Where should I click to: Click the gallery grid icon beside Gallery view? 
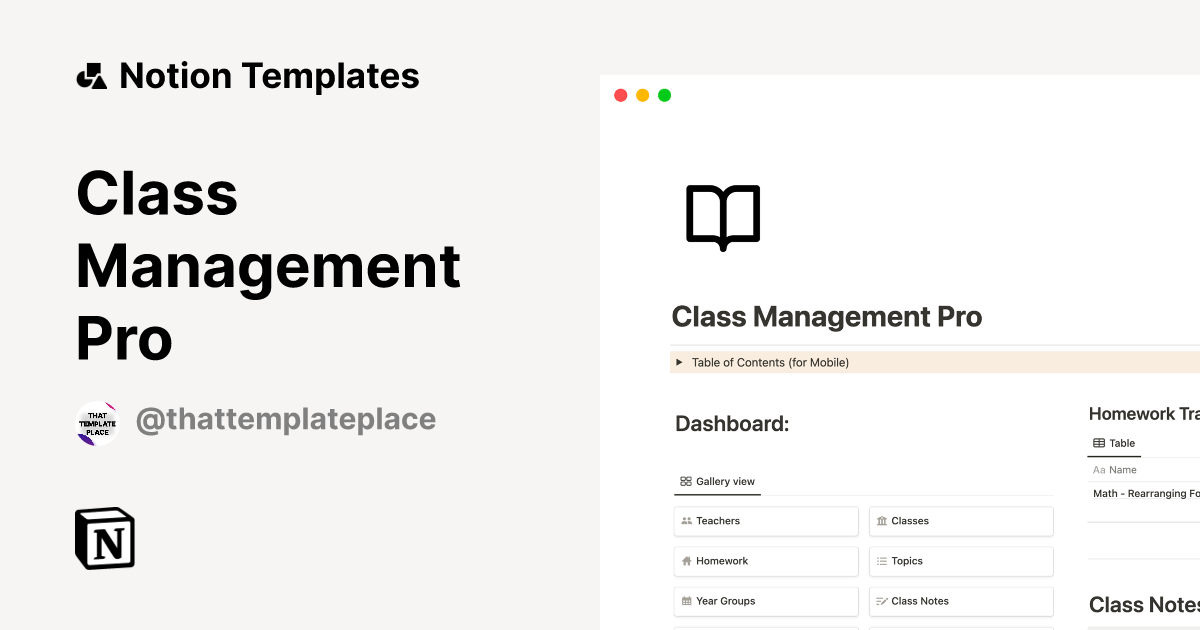[x=684, y=481]
